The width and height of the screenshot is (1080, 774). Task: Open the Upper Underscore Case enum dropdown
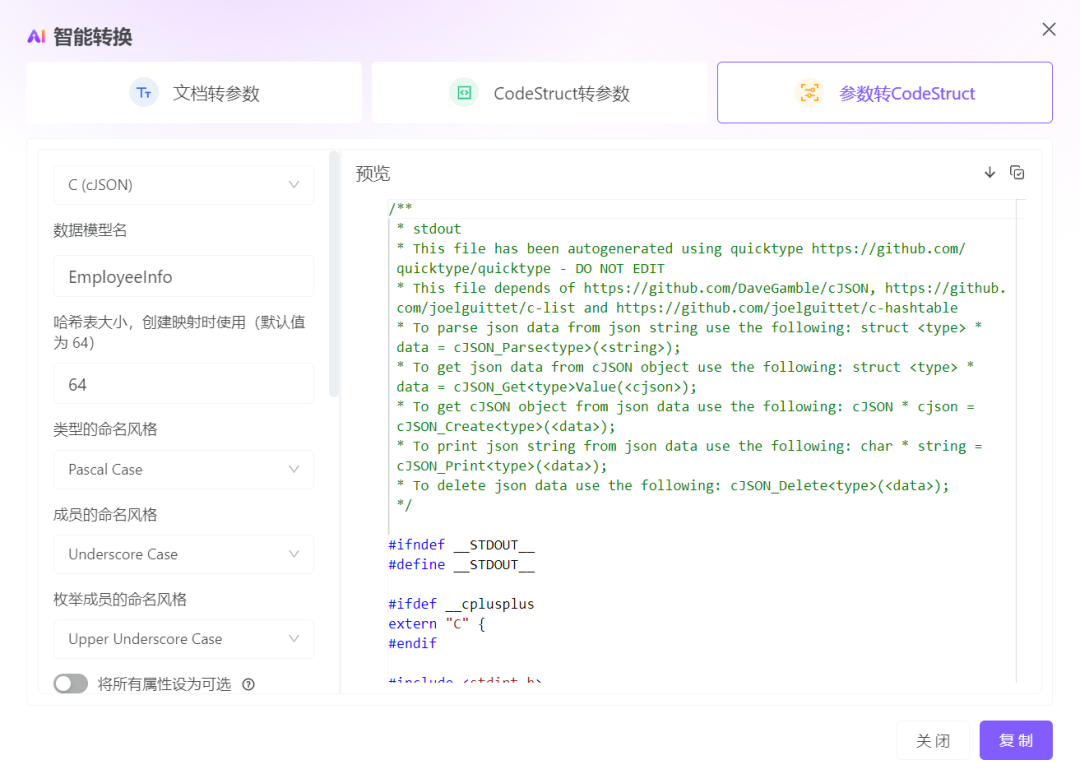tap(183, 639)
